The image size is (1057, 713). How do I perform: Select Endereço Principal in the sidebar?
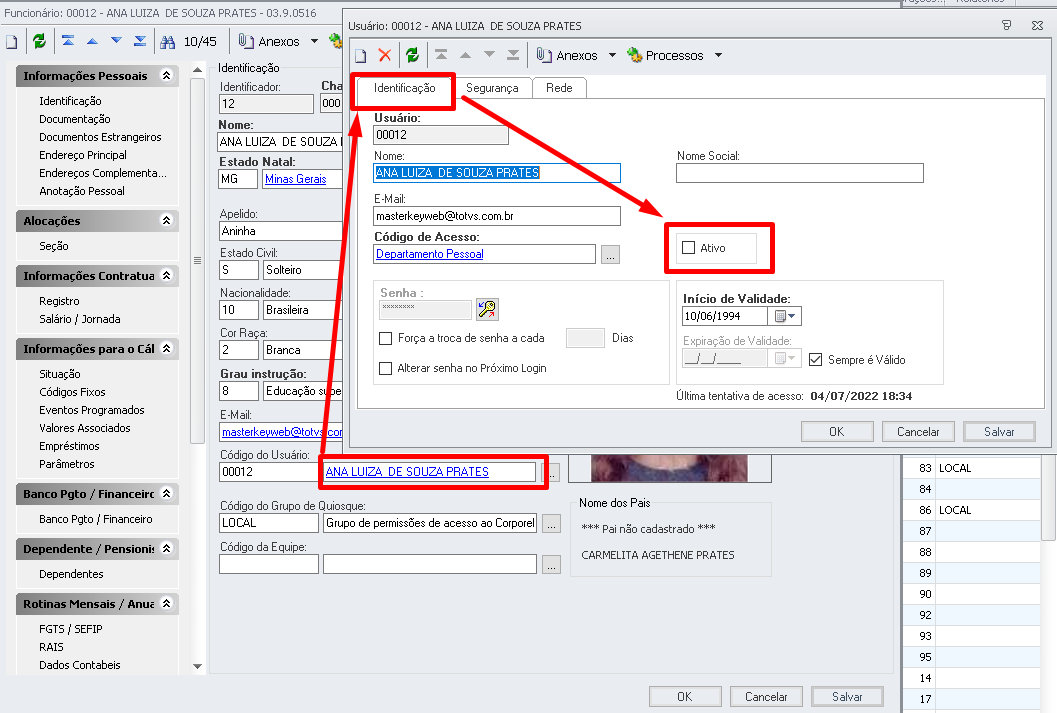click(x=83, y=155)
